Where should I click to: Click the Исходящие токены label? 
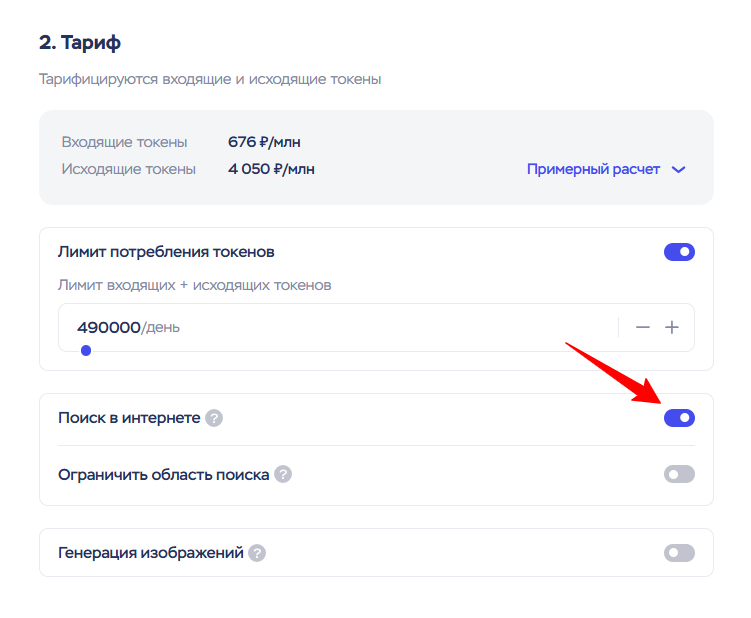pos(128,169)
